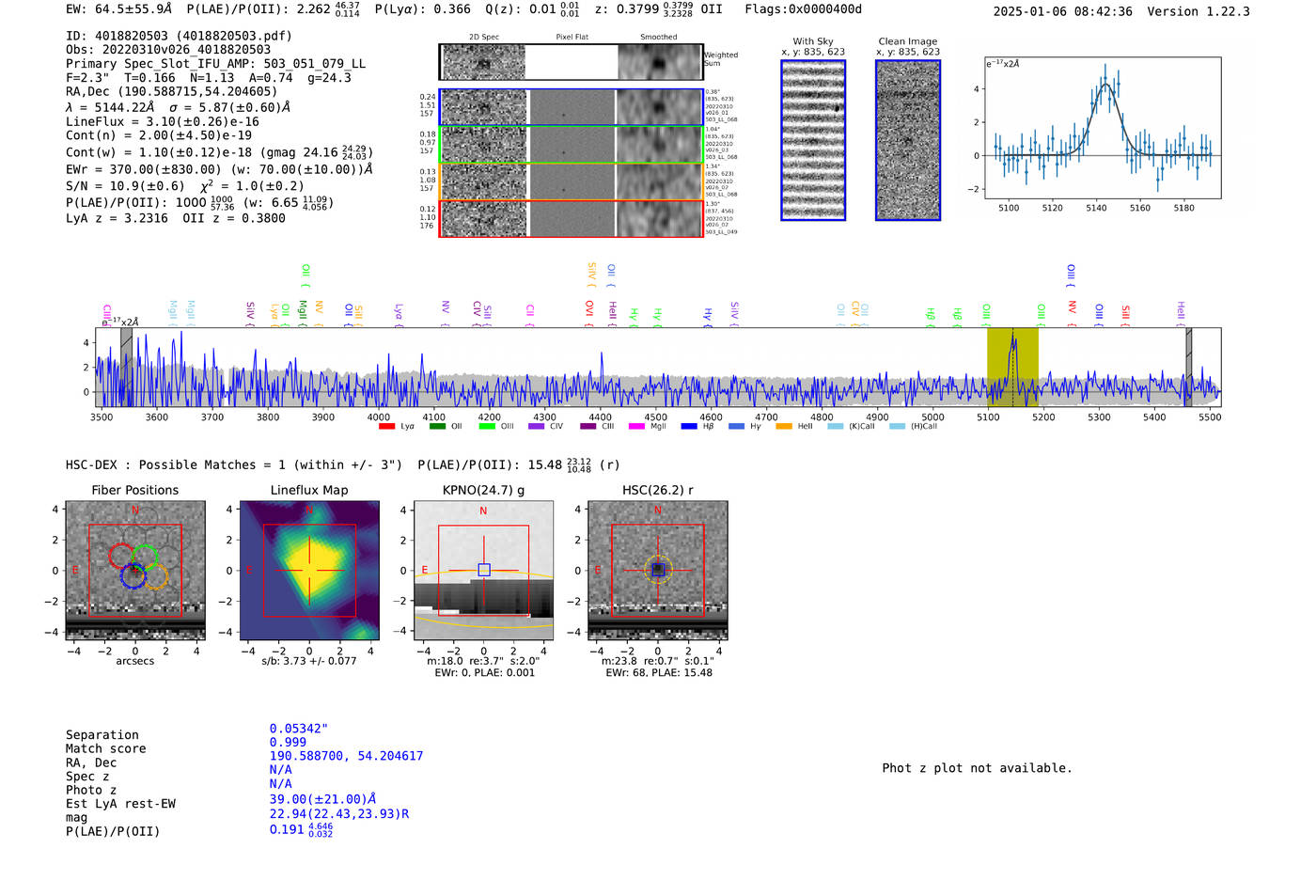The height and width of the screenshot is (896, 1316).
Task: Click the blue Hβ legend swatch
Action: [689, 427]
